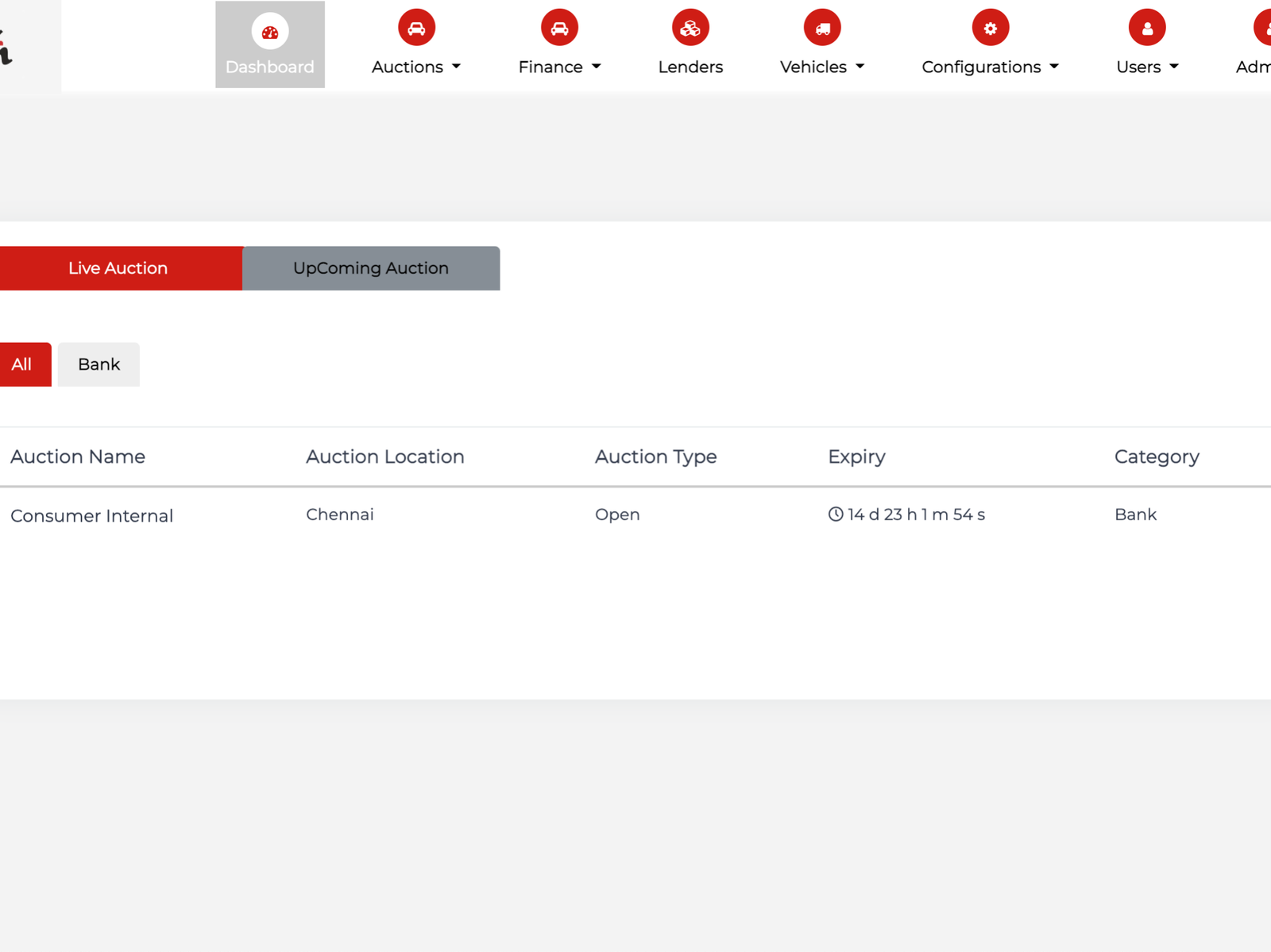This screenshot has width=1271, height=952.
Task: Open the Vehicles dropdown arrow
Action: (860, 67)
